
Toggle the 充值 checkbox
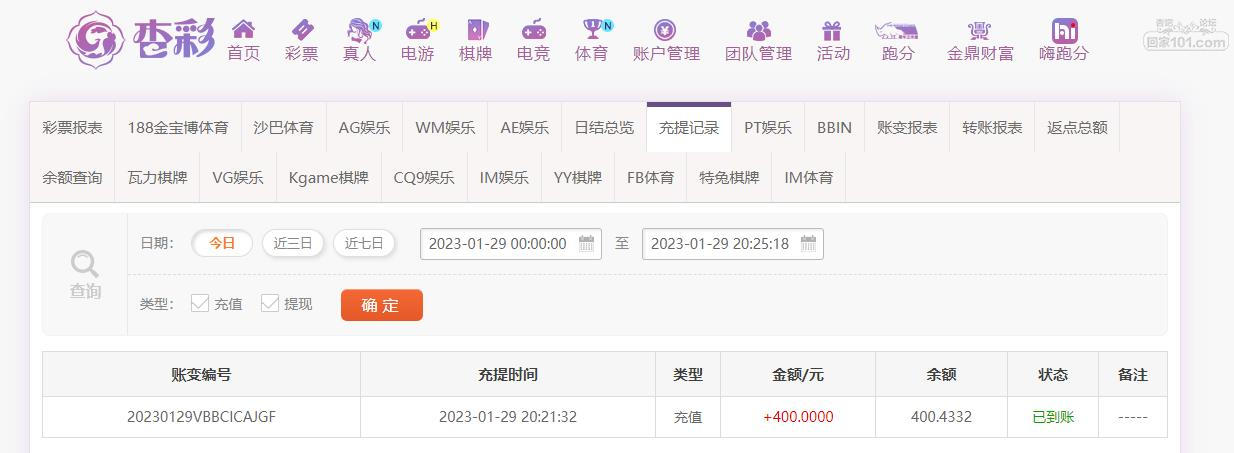click(200, 303)
